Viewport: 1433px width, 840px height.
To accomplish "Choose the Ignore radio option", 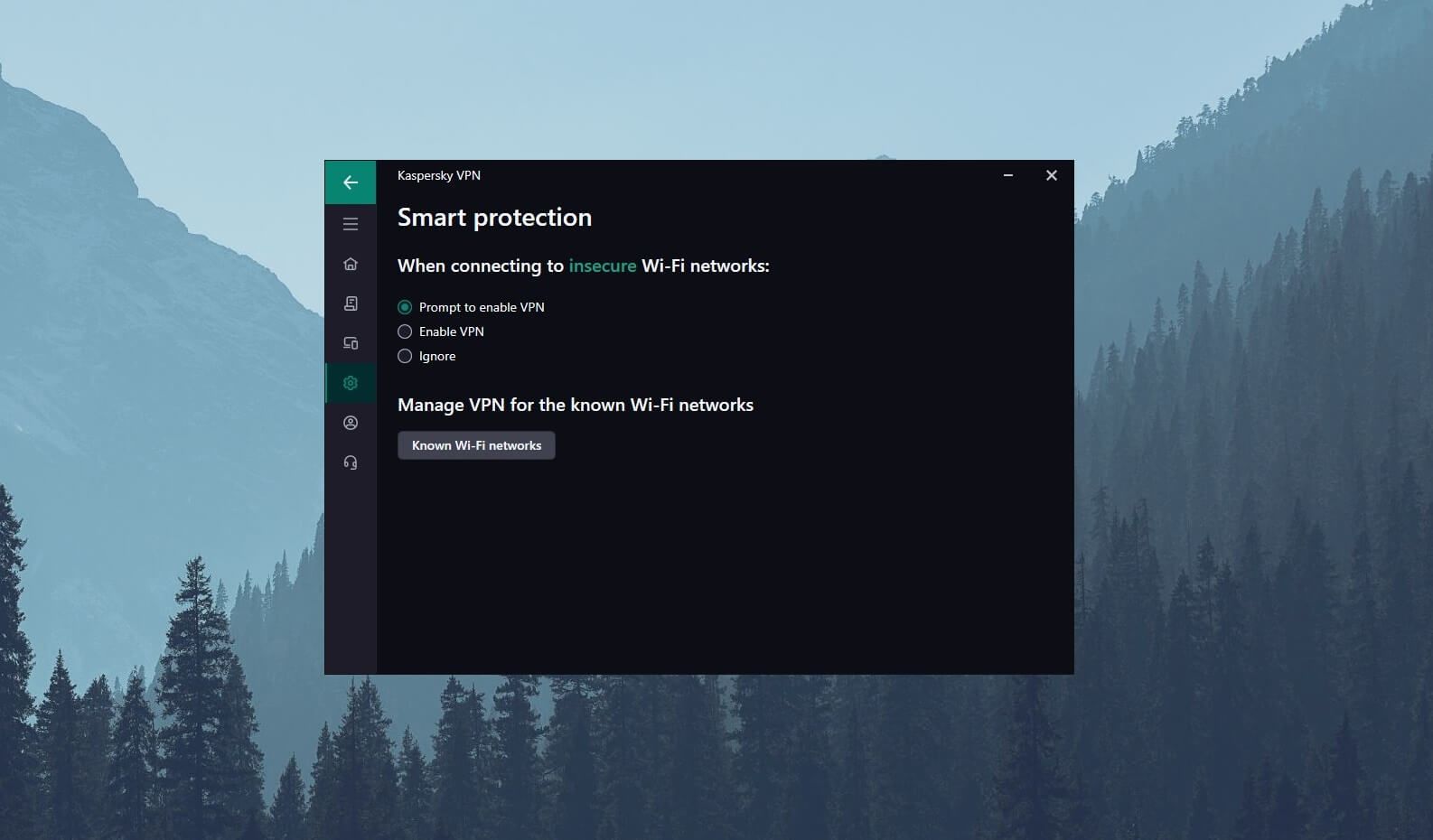I will (405, 356).
